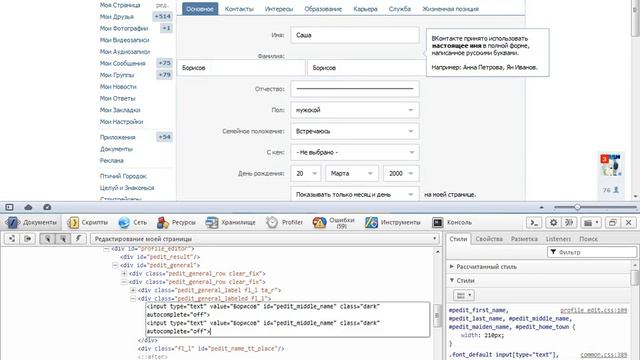
Task: Collapse the div id="pedit_general" node
Action: [115, 265]
